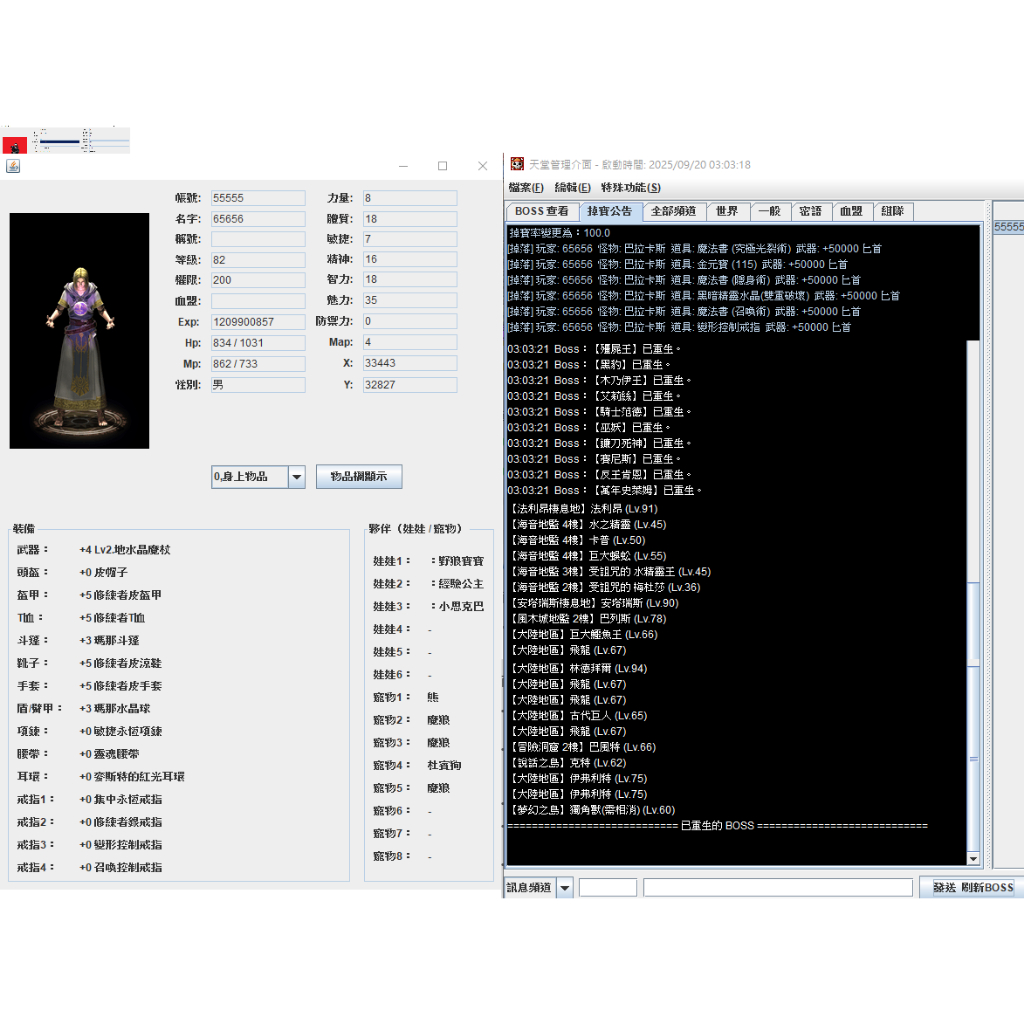Viewport: 1024px width, 1024px height.
Task: Click the Java icon in left window title bar
Action: click(x=13, y=166)
